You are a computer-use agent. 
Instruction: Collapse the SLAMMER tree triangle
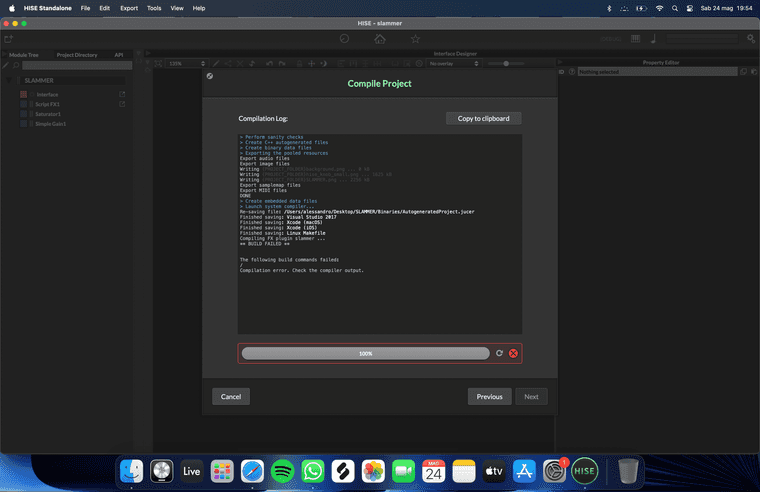pos(9,80)
